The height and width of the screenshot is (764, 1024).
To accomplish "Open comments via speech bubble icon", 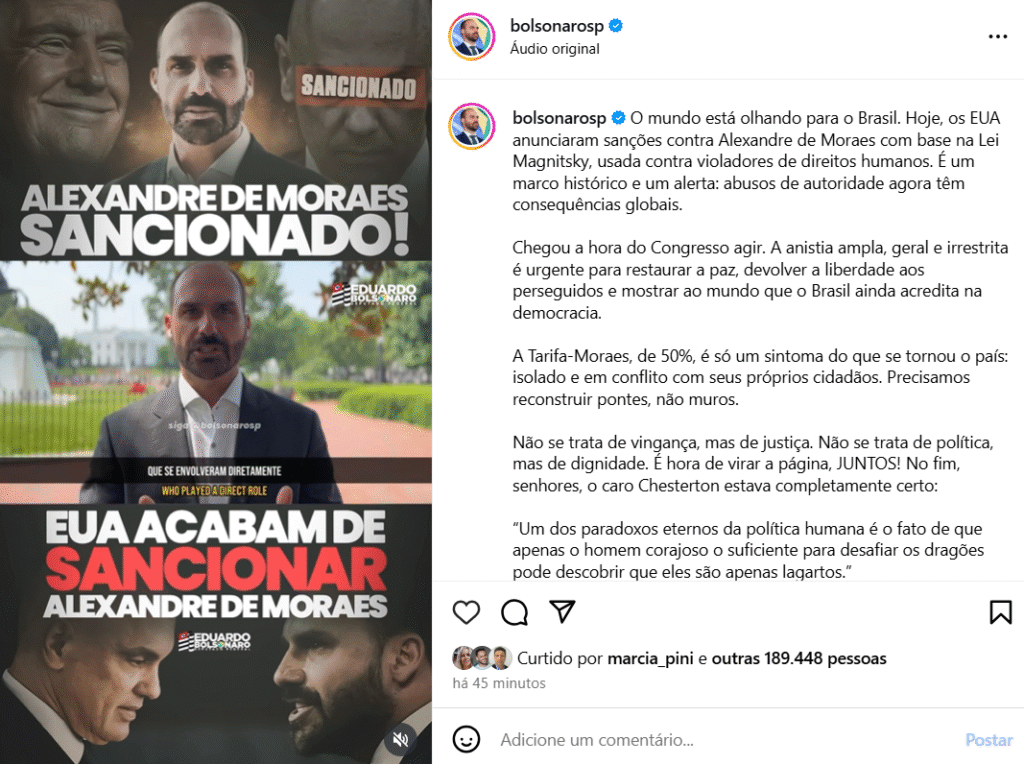I will [515, 613].
